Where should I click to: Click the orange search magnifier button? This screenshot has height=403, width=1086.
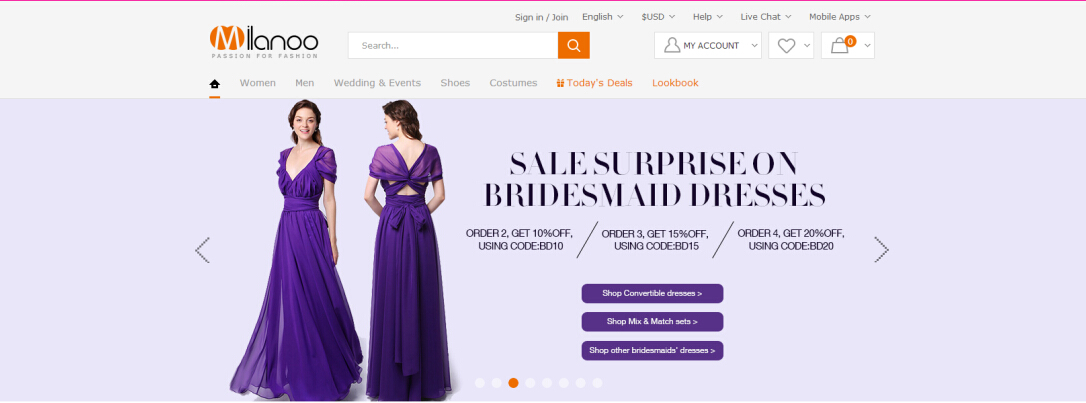pyautogui.click(x=573, y=45)
